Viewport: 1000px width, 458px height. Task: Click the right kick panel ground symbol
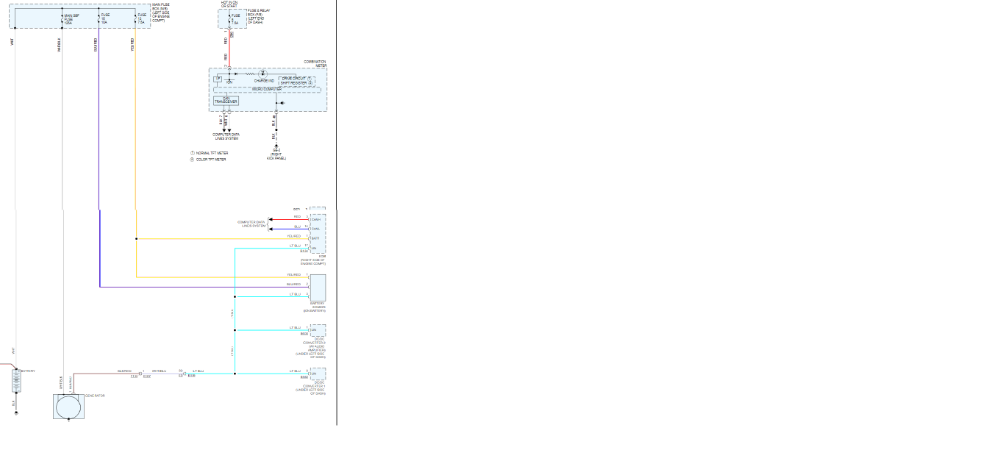point(276,148)
